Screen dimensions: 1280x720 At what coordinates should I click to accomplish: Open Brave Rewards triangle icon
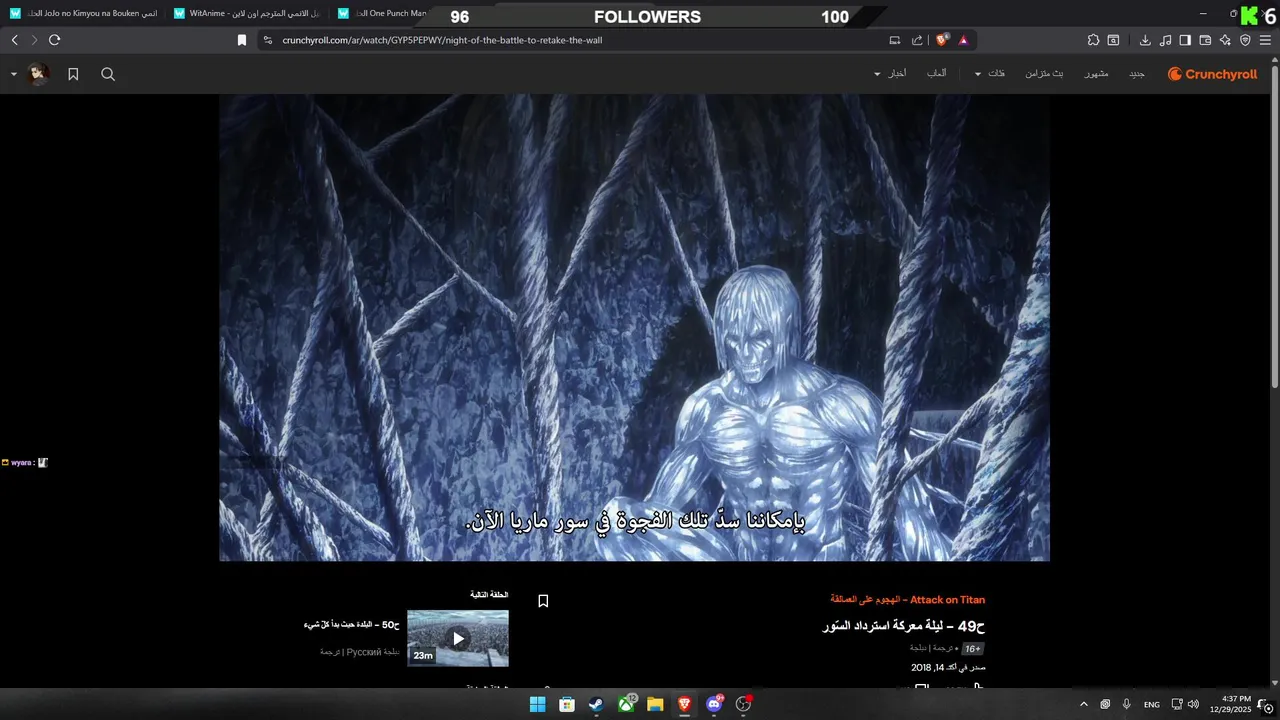[963, 40]
